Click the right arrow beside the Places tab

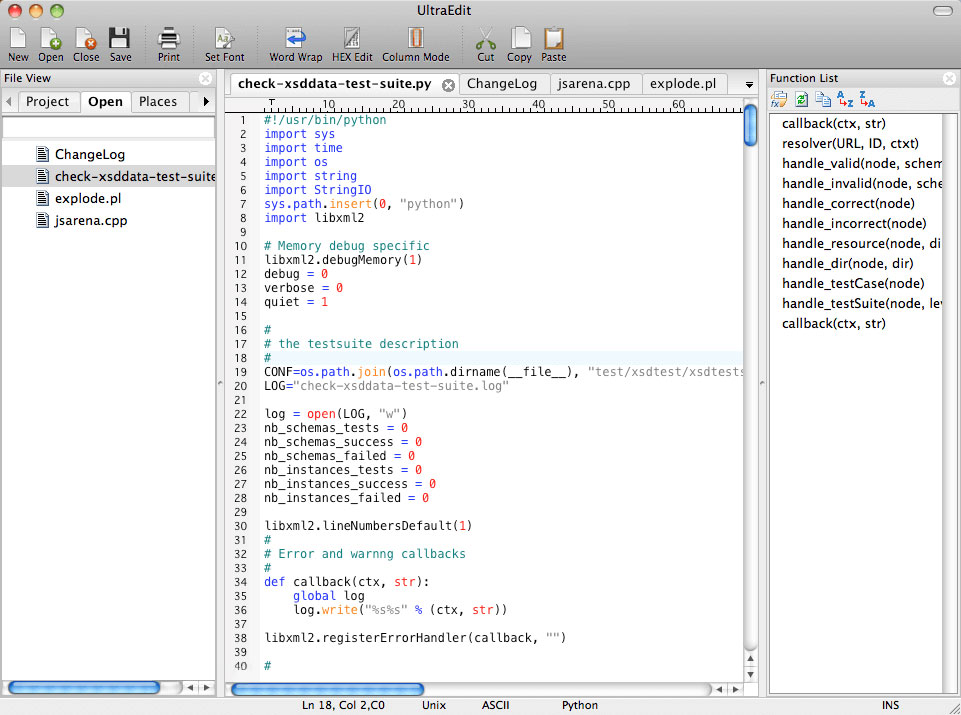tap(206, 101)
